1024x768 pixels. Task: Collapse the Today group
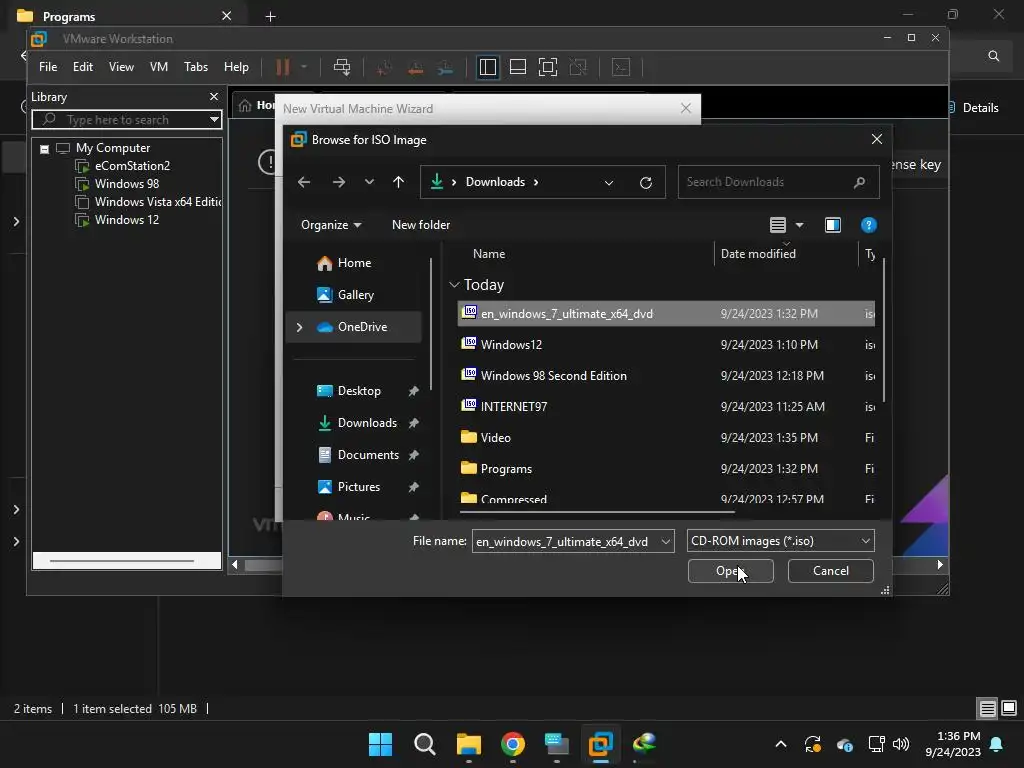tap(455, 285)
